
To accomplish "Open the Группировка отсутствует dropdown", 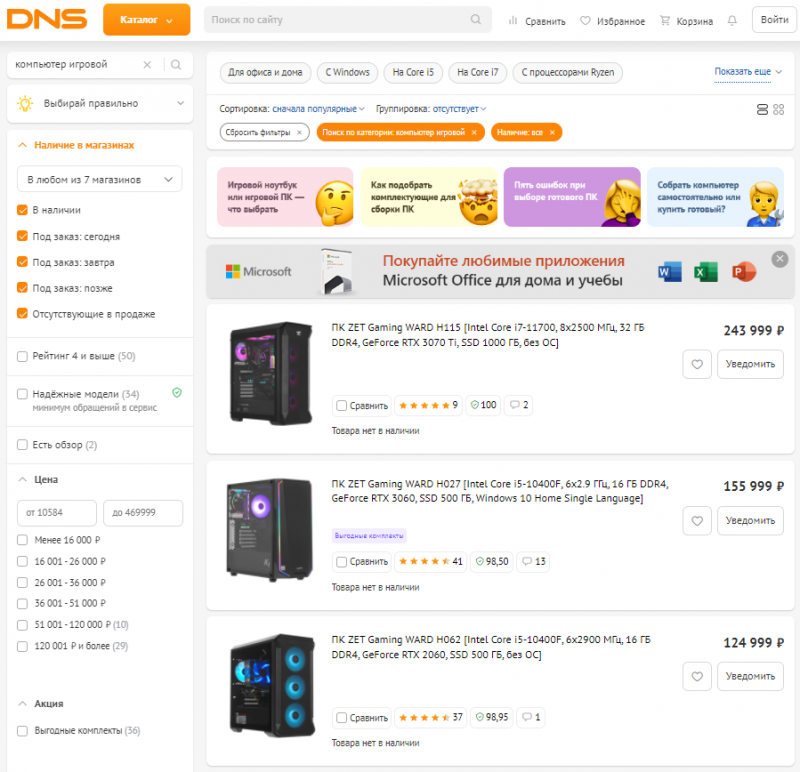I will [459, 109].
